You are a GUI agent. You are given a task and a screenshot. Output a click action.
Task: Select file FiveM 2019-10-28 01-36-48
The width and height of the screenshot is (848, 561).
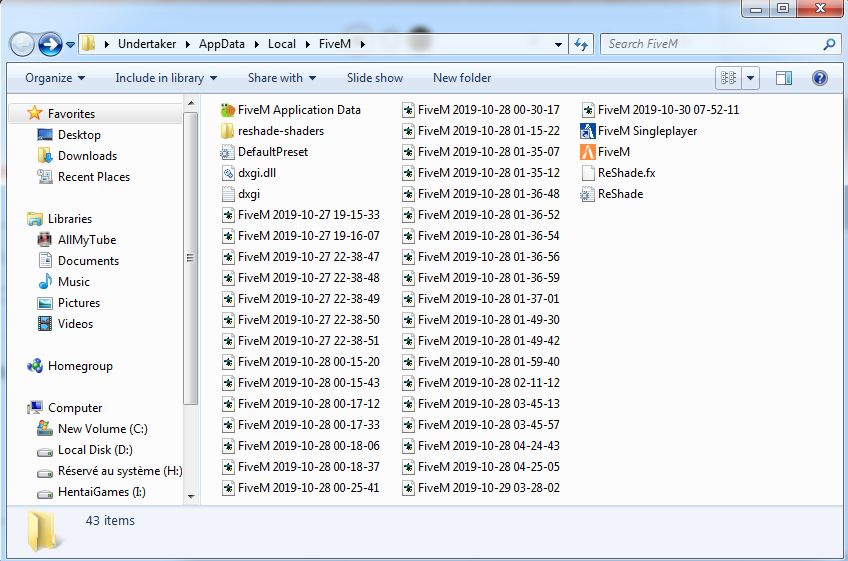coord(481,194)
